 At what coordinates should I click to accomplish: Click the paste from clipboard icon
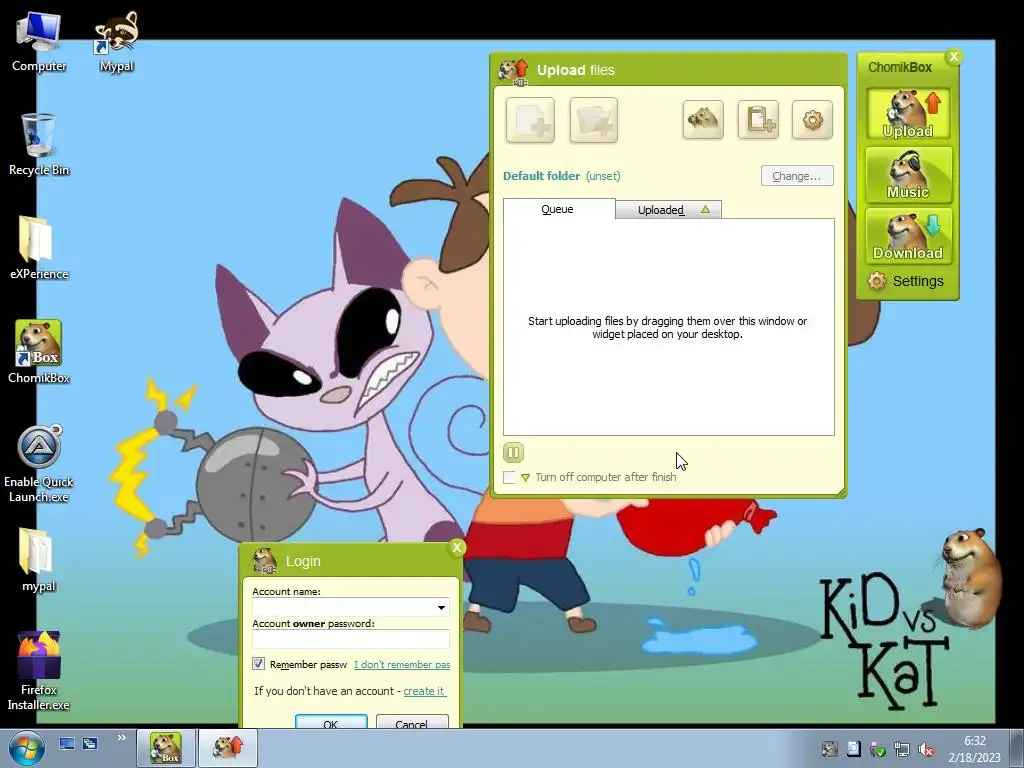[x=758, y=120]
